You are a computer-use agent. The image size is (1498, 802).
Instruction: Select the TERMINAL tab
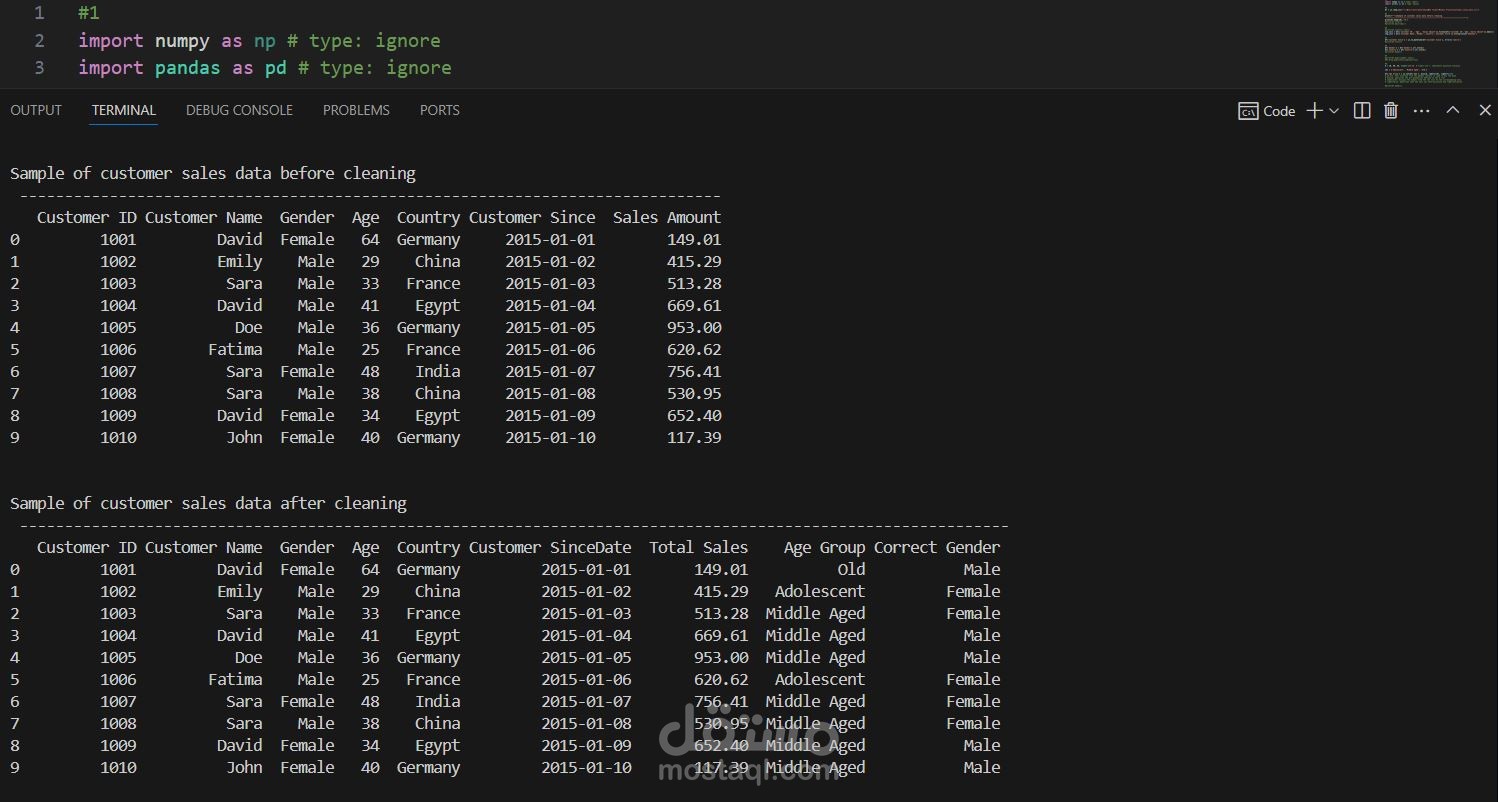[x=124, y=110]
